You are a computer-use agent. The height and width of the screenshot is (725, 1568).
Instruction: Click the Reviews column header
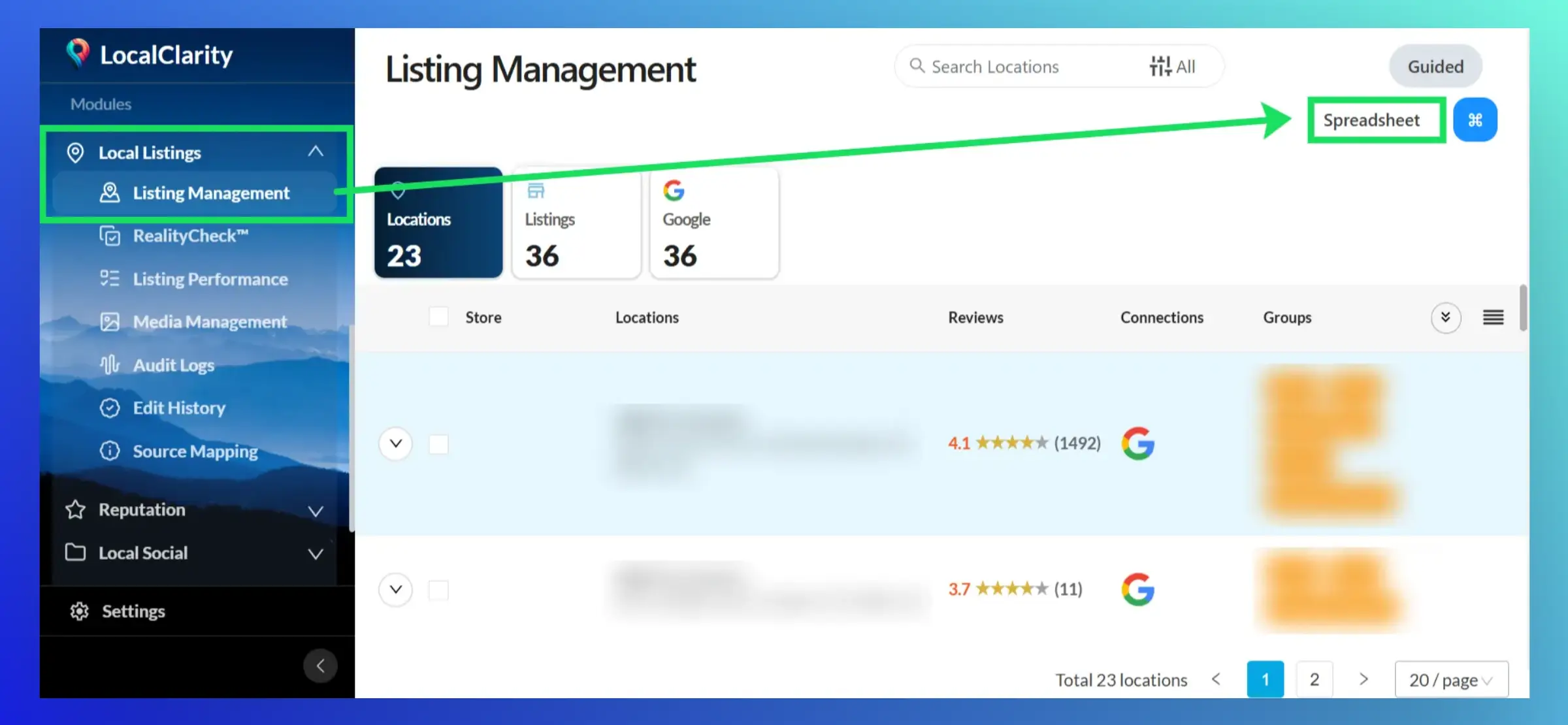click(975, 317)
